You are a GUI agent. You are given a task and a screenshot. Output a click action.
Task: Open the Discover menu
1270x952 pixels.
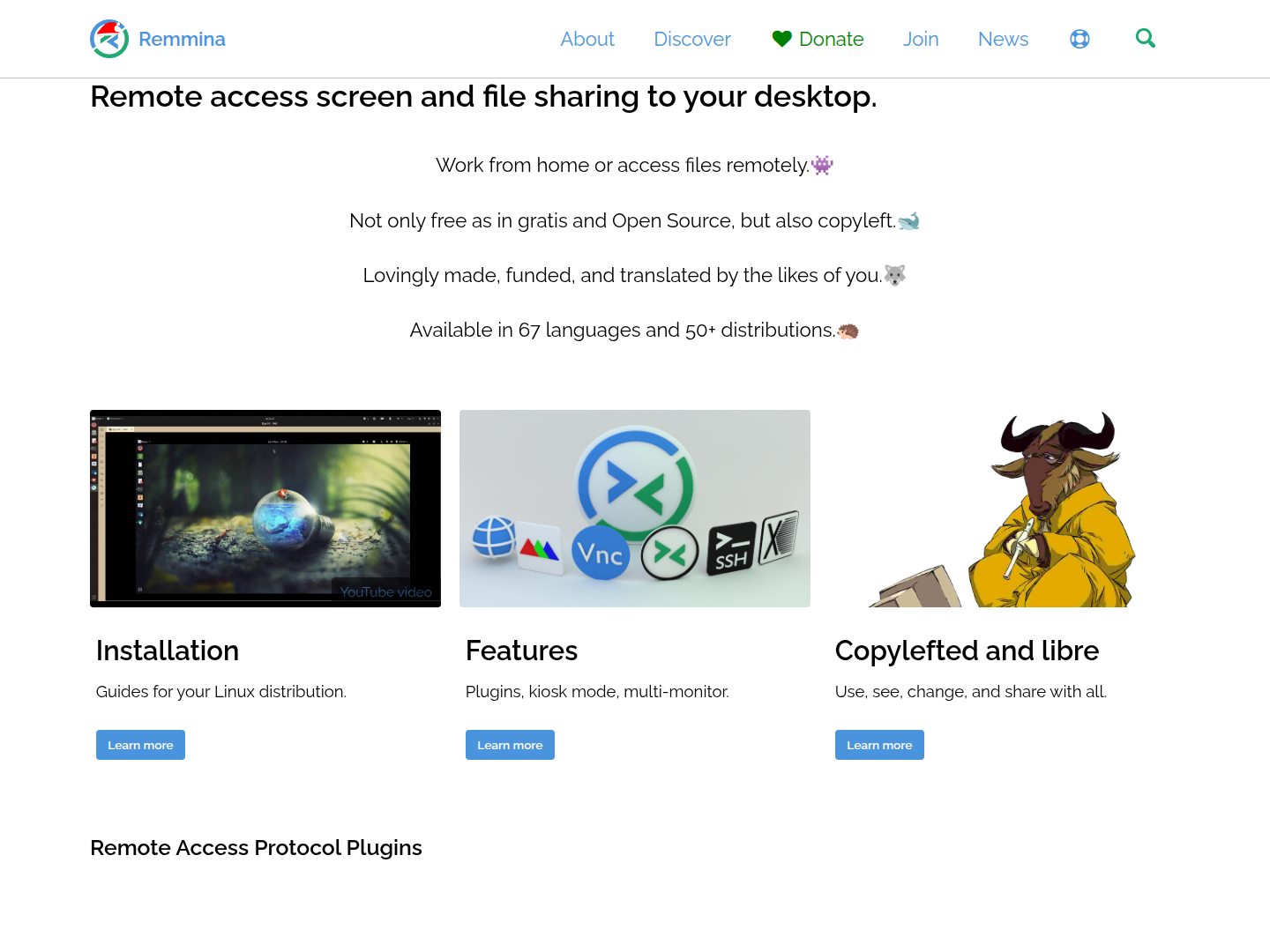[692, 39]
